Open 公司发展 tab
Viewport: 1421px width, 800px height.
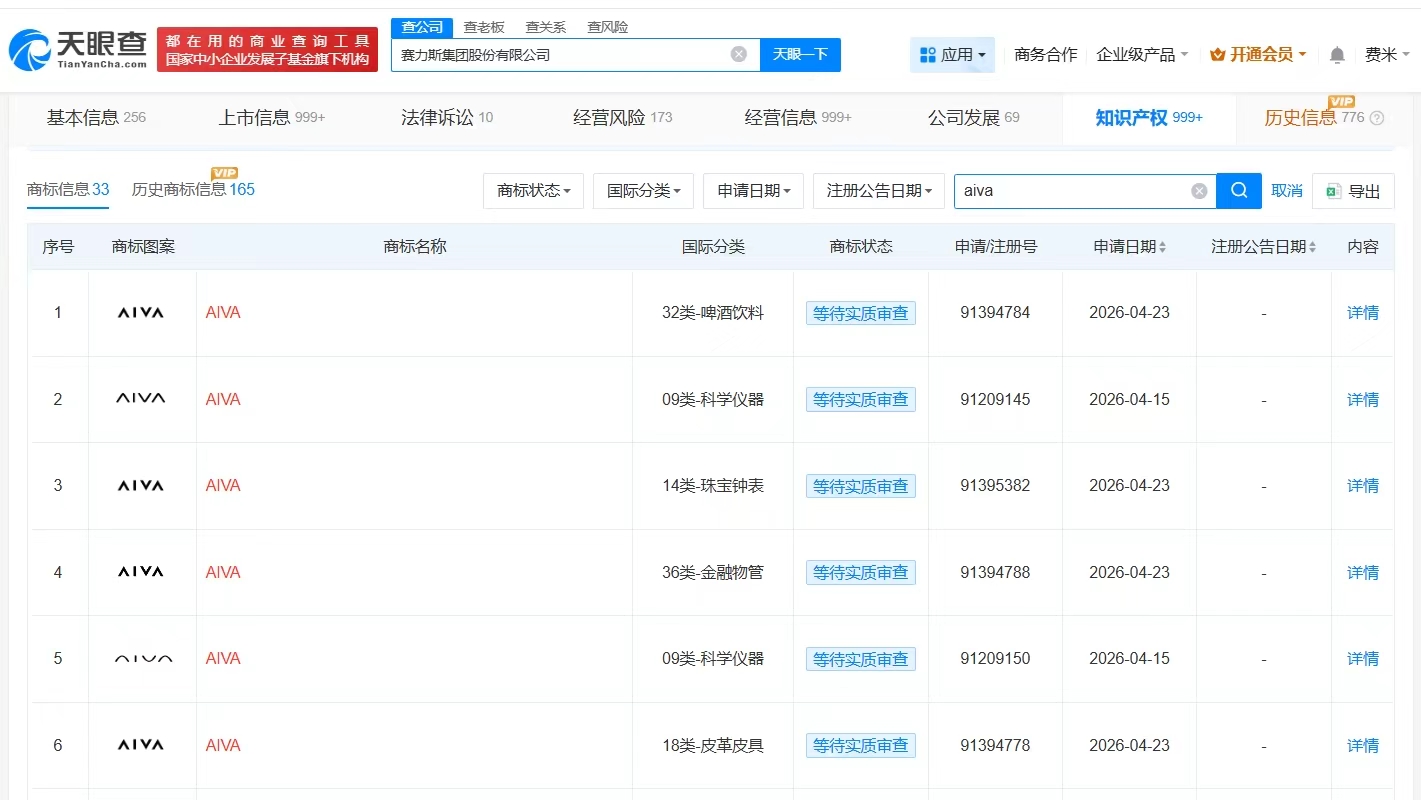click(974, 118)
